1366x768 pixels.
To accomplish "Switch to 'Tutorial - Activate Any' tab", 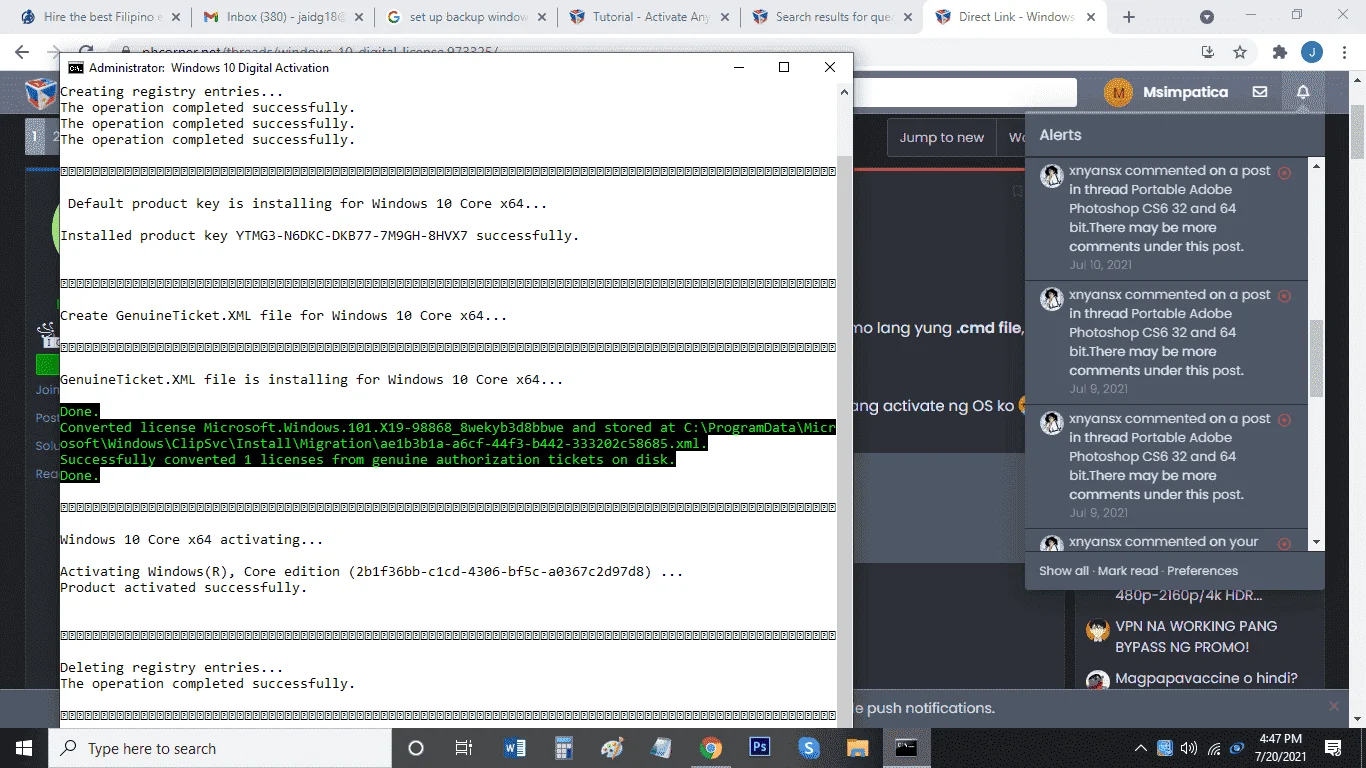I will [x=648, y=17].
